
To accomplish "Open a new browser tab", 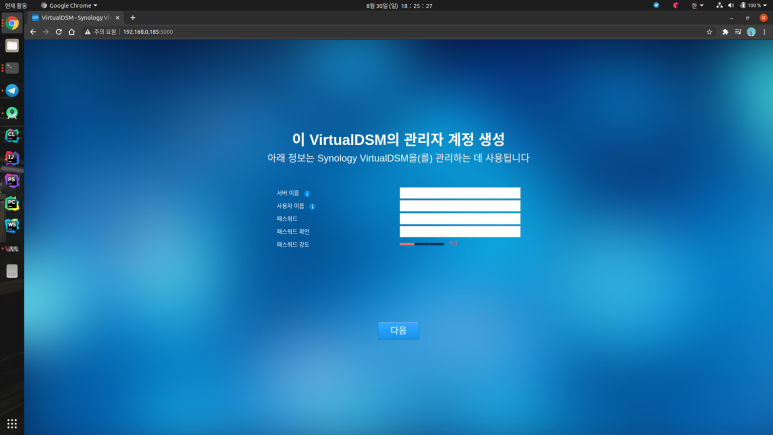I will pyautogui.click(x=133, y=18).
